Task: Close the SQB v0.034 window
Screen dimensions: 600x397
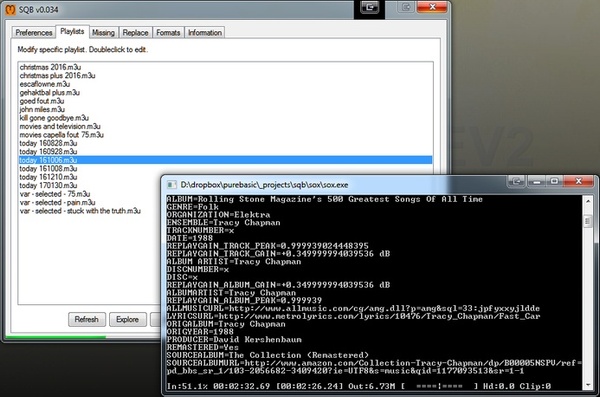Action: coord(432,7)
